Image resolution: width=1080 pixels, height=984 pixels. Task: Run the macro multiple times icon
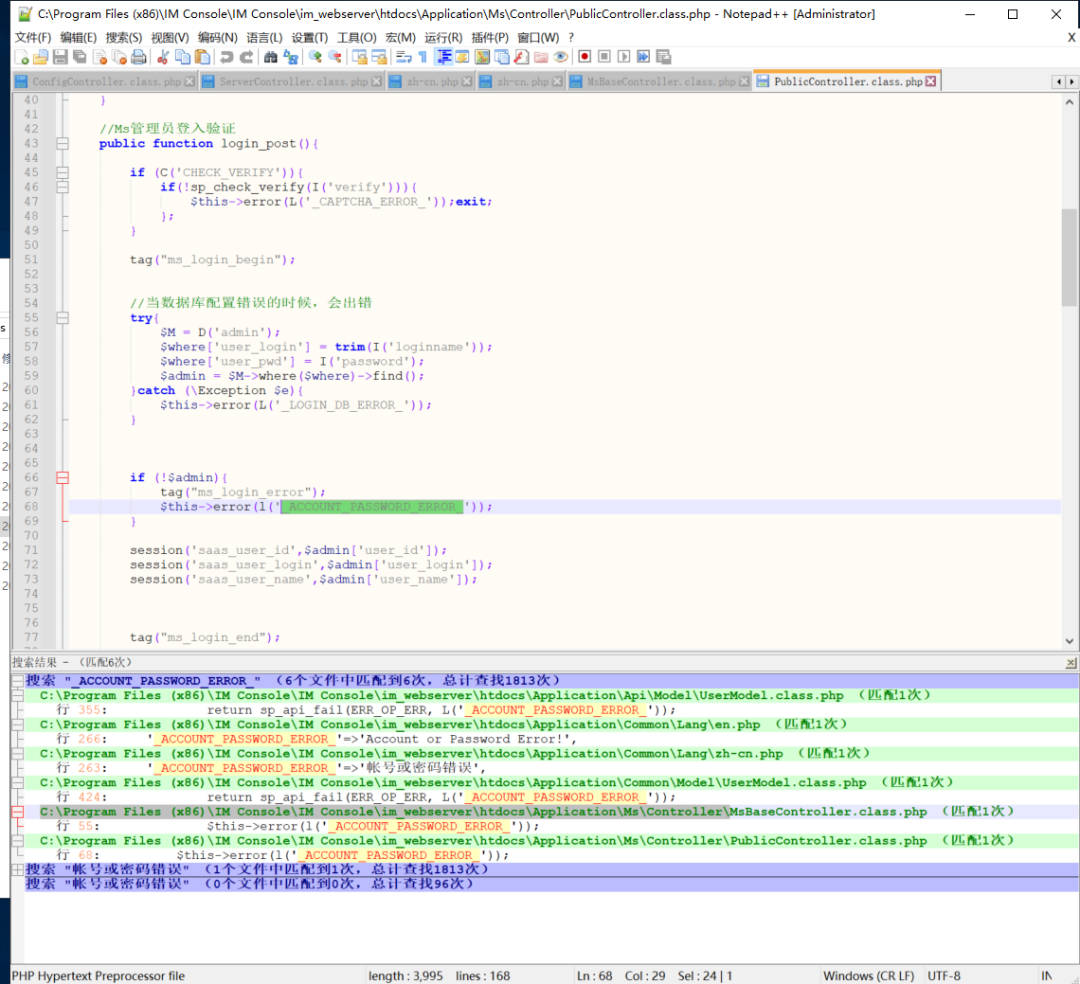643,57
